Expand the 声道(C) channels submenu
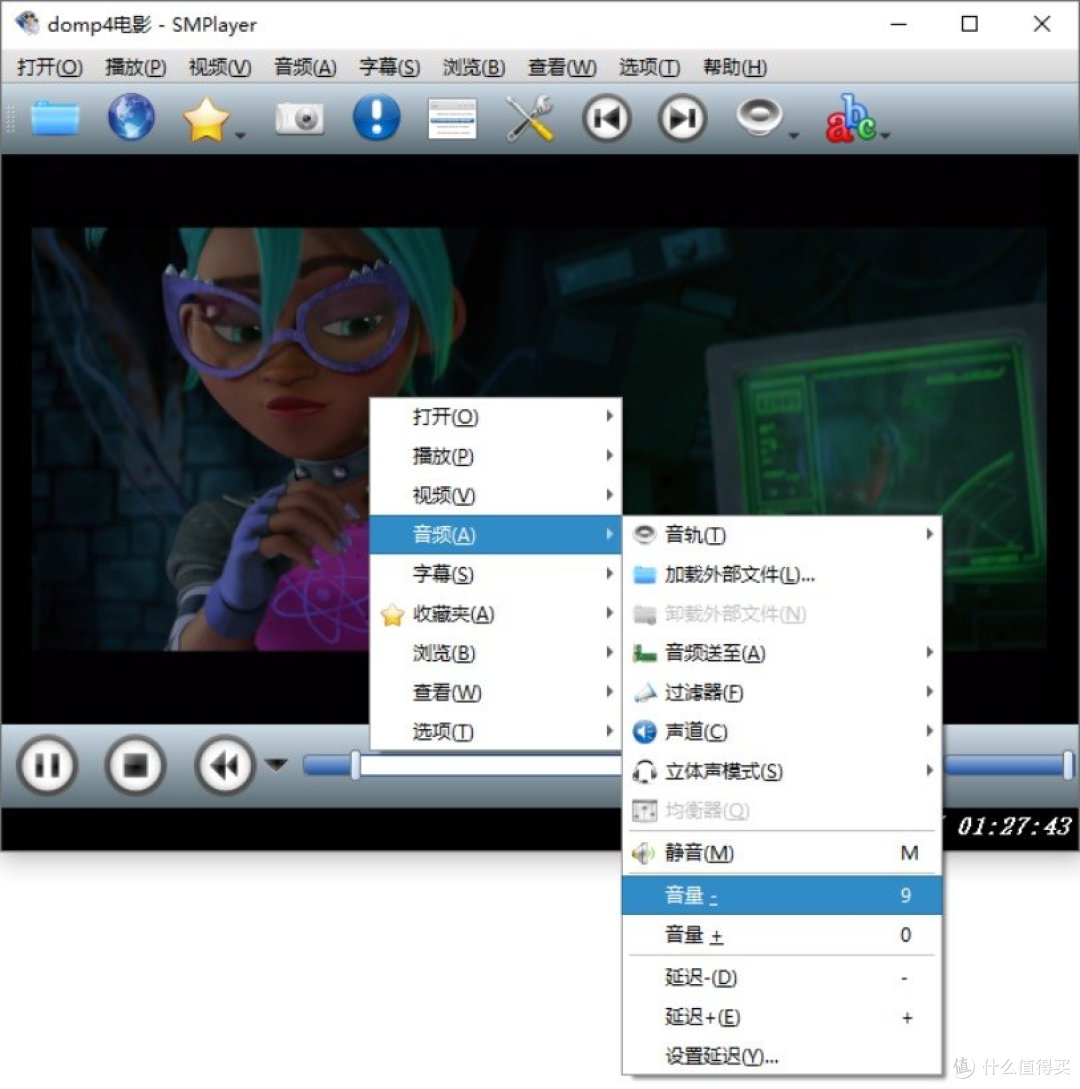Screen dimensions: 1080x1089 click(700, 732)
